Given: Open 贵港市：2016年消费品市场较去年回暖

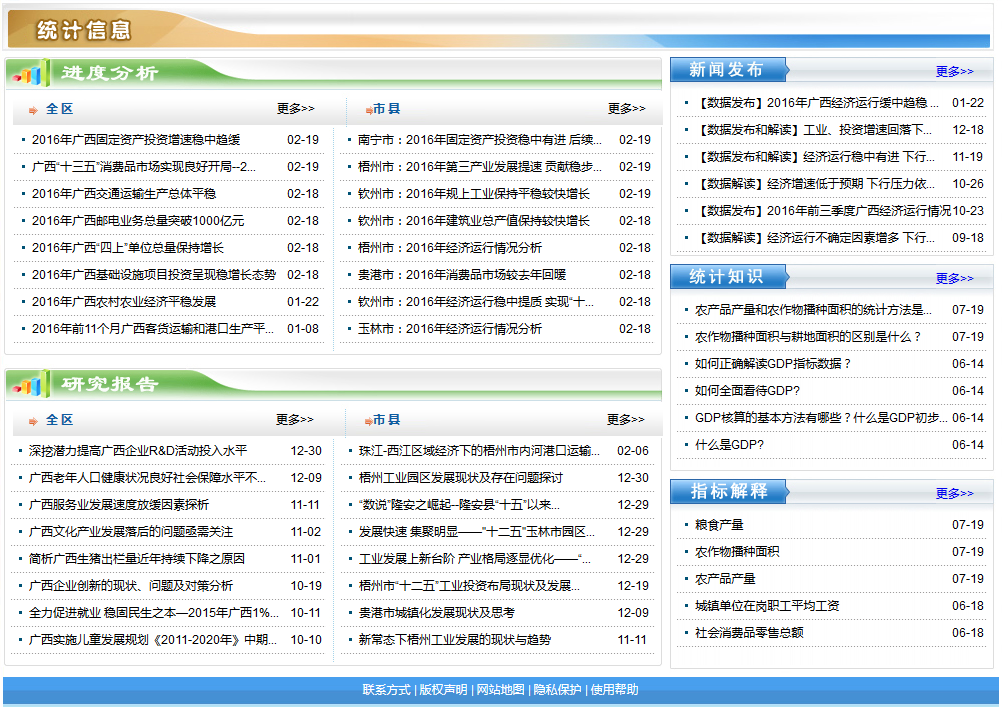Looking at the screenshot, I should 462,274.
